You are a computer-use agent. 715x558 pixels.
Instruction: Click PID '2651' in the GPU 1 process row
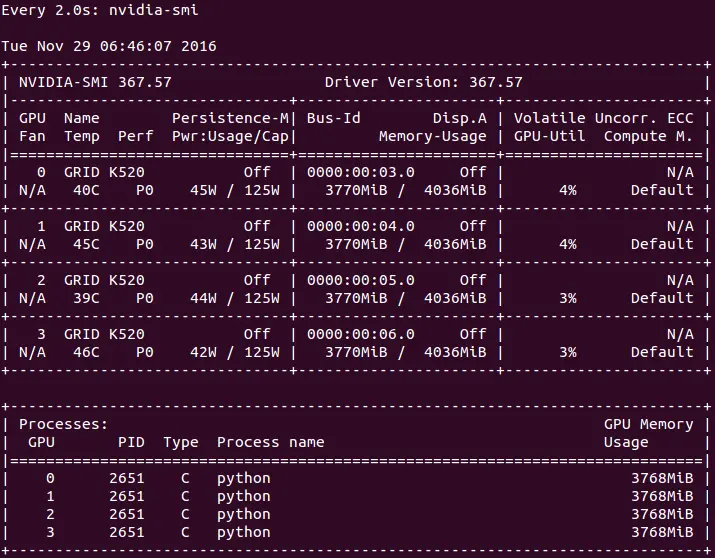127,496
